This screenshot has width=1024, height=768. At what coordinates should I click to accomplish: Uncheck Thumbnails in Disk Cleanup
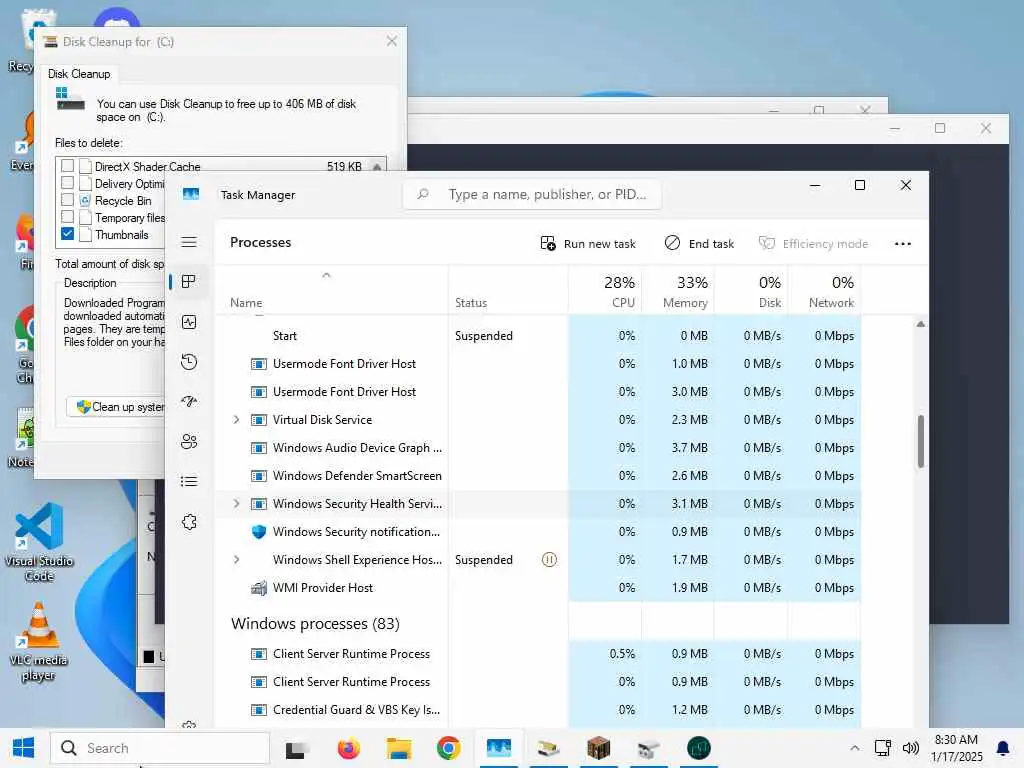(67, 234)
